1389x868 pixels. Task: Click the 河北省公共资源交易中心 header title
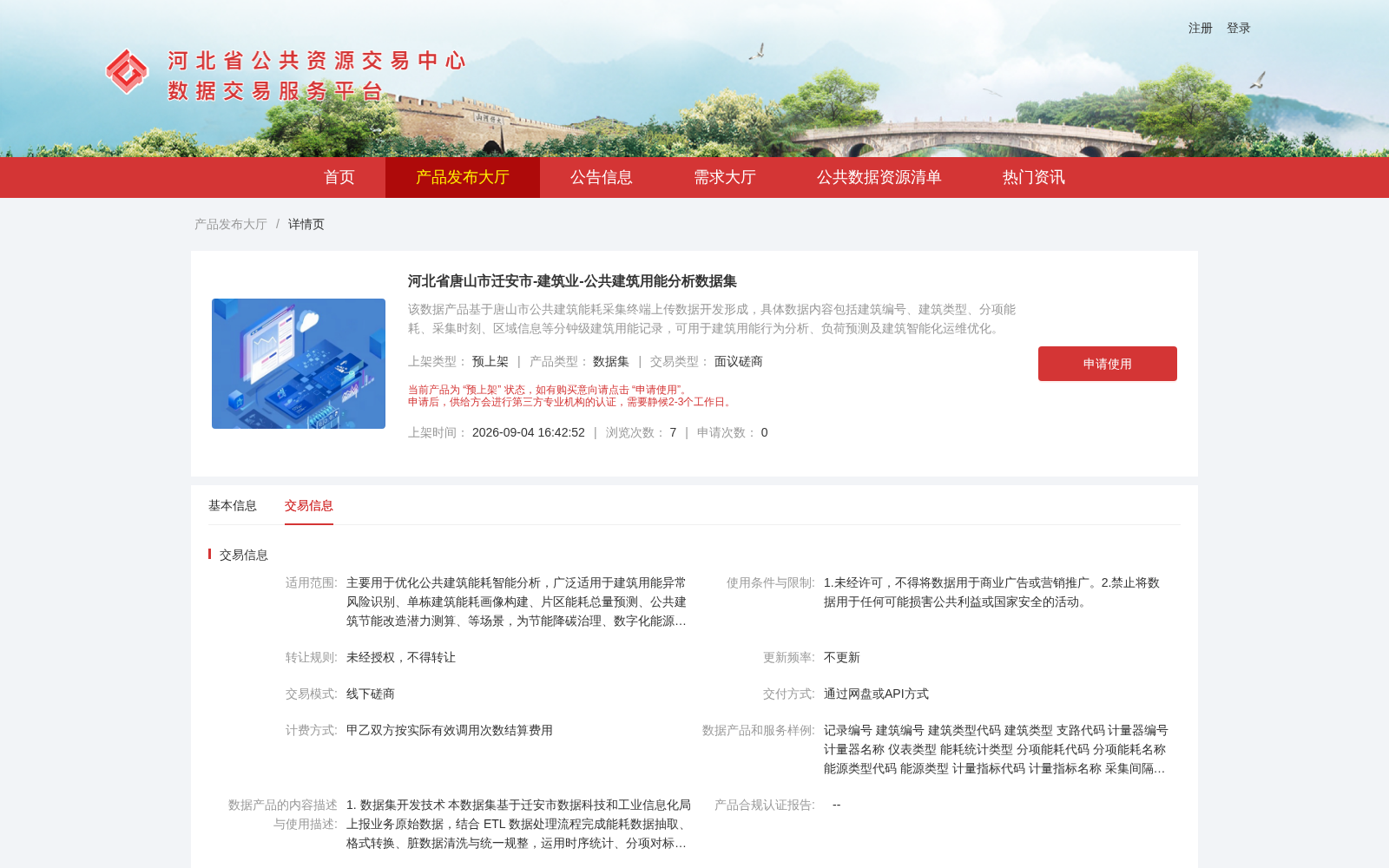point(317,61)
